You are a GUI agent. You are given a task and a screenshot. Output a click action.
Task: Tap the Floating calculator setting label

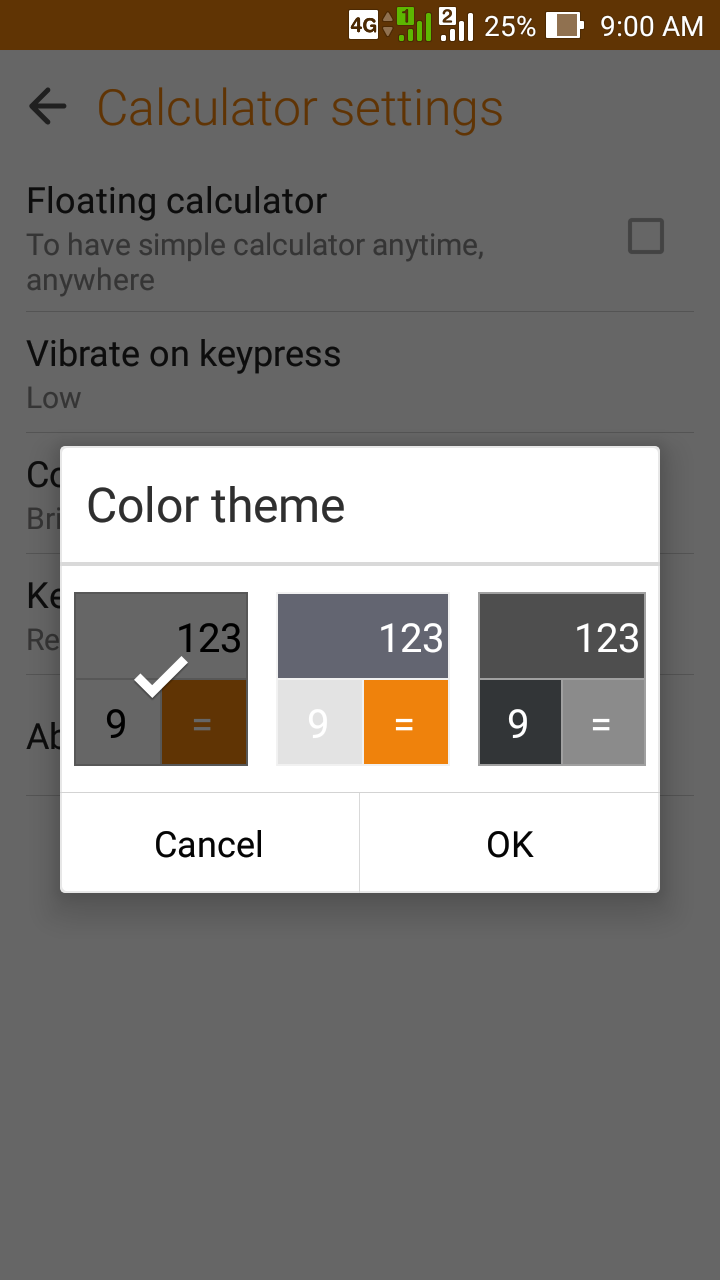click(x=176, y=201)
